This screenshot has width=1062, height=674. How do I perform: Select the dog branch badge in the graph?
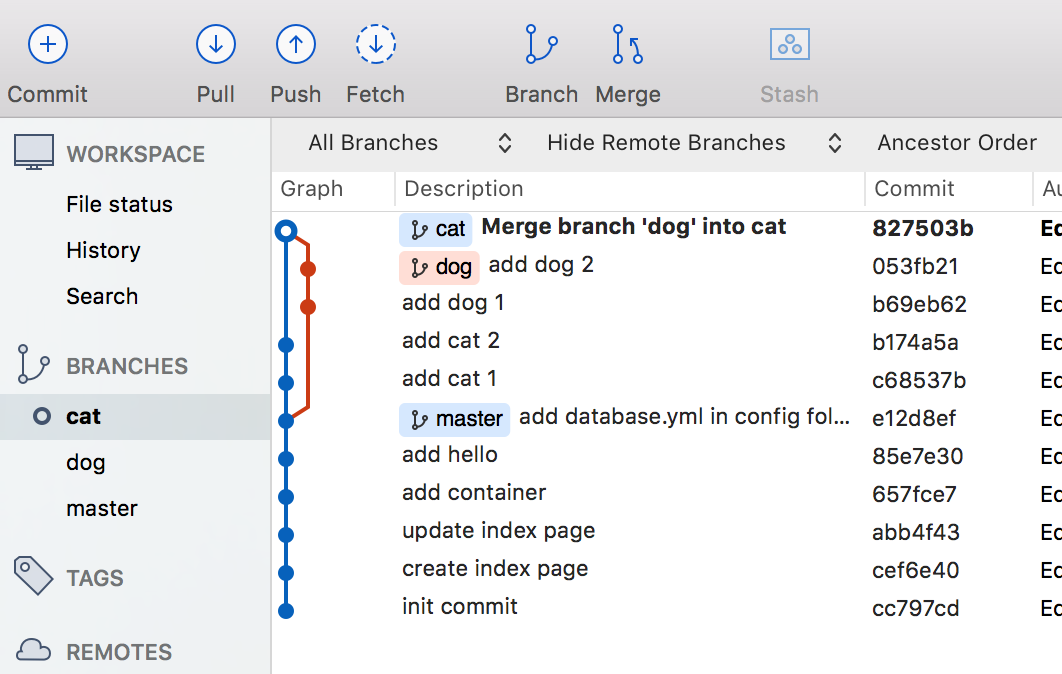tap(439, 266)
